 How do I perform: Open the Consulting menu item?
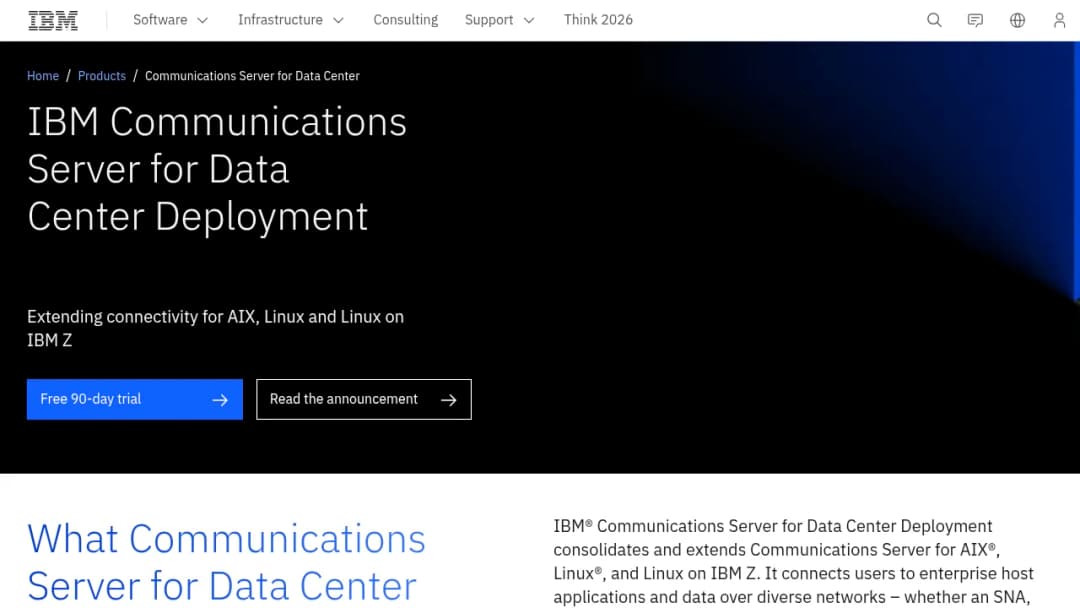pos(406,20)
